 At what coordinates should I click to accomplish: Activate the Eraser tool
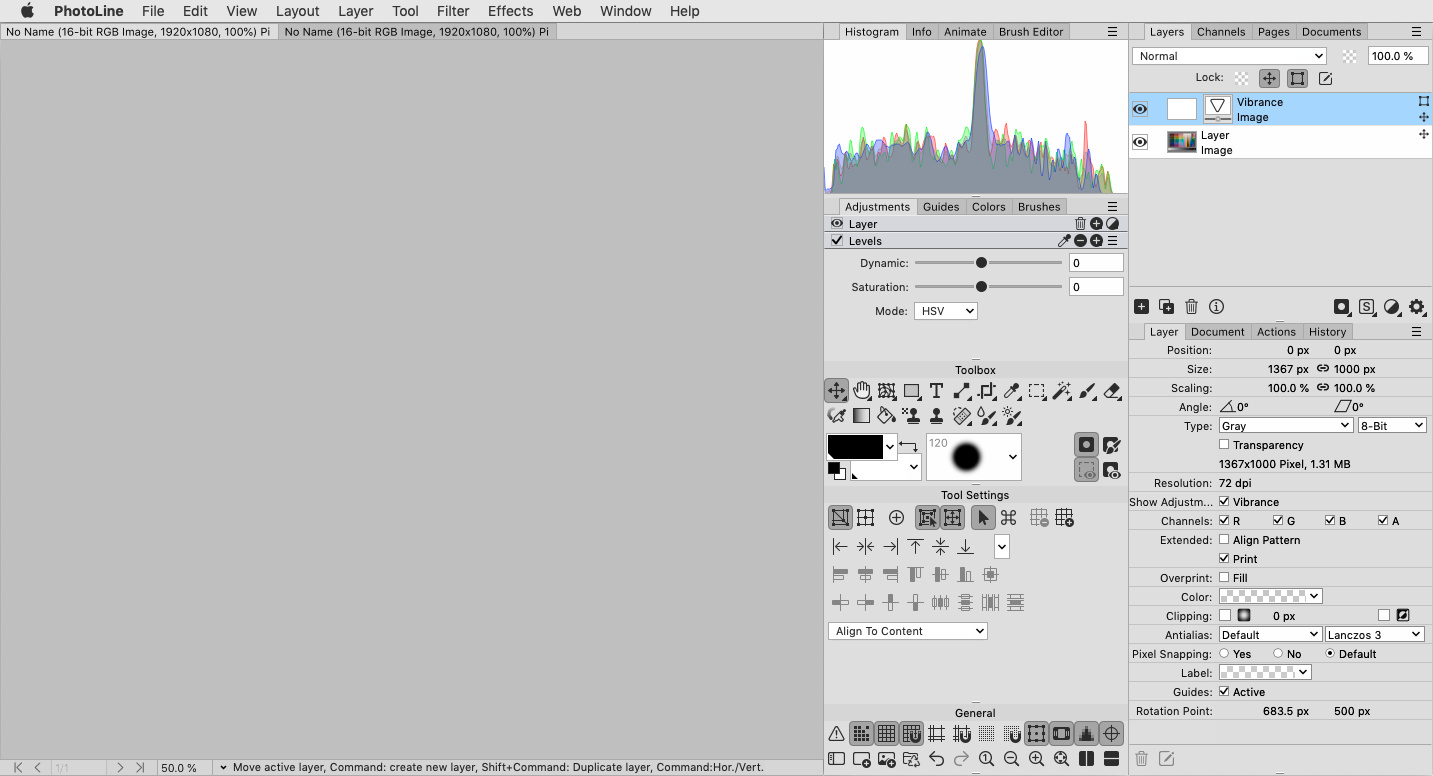pyautogui.click(x=1112, y=391)
